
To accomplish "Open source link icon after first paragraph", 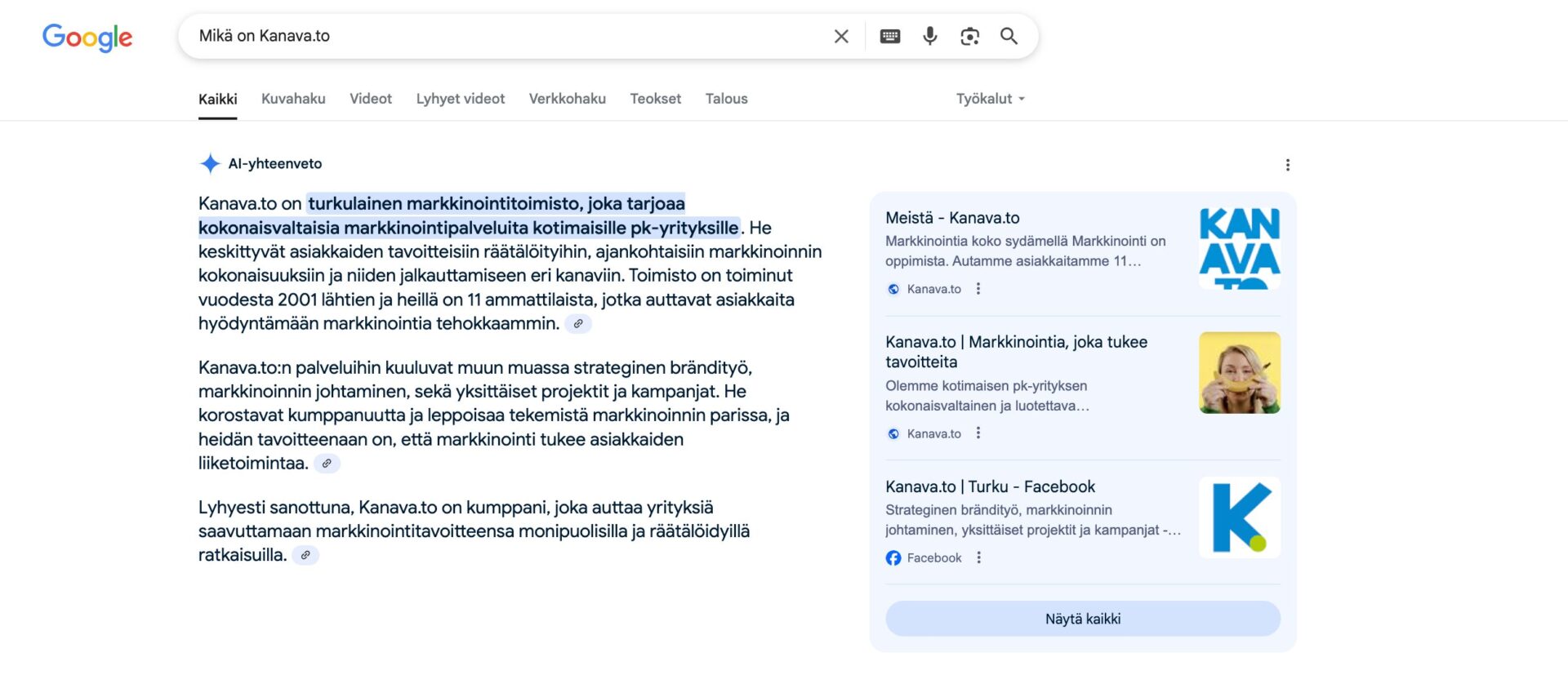I will (x=578, y=324).
